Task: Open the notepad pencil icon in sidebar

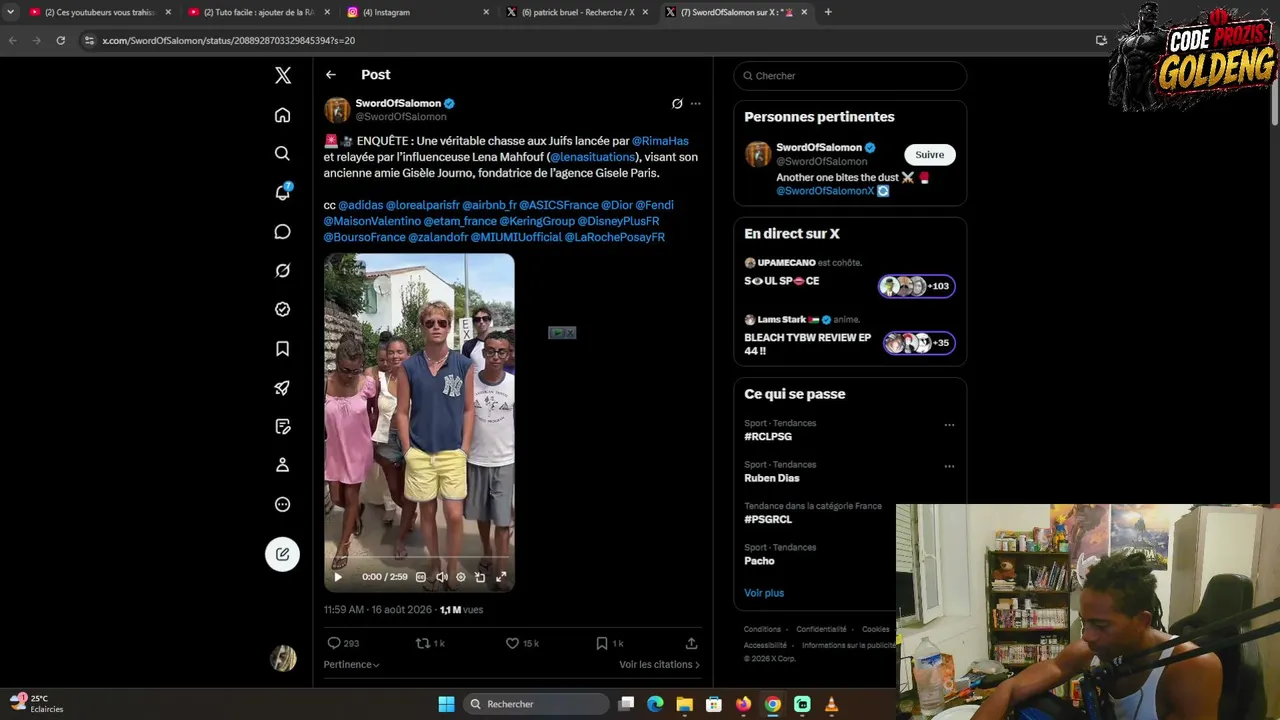Action: pyautogui.click(x=283, y=427)
